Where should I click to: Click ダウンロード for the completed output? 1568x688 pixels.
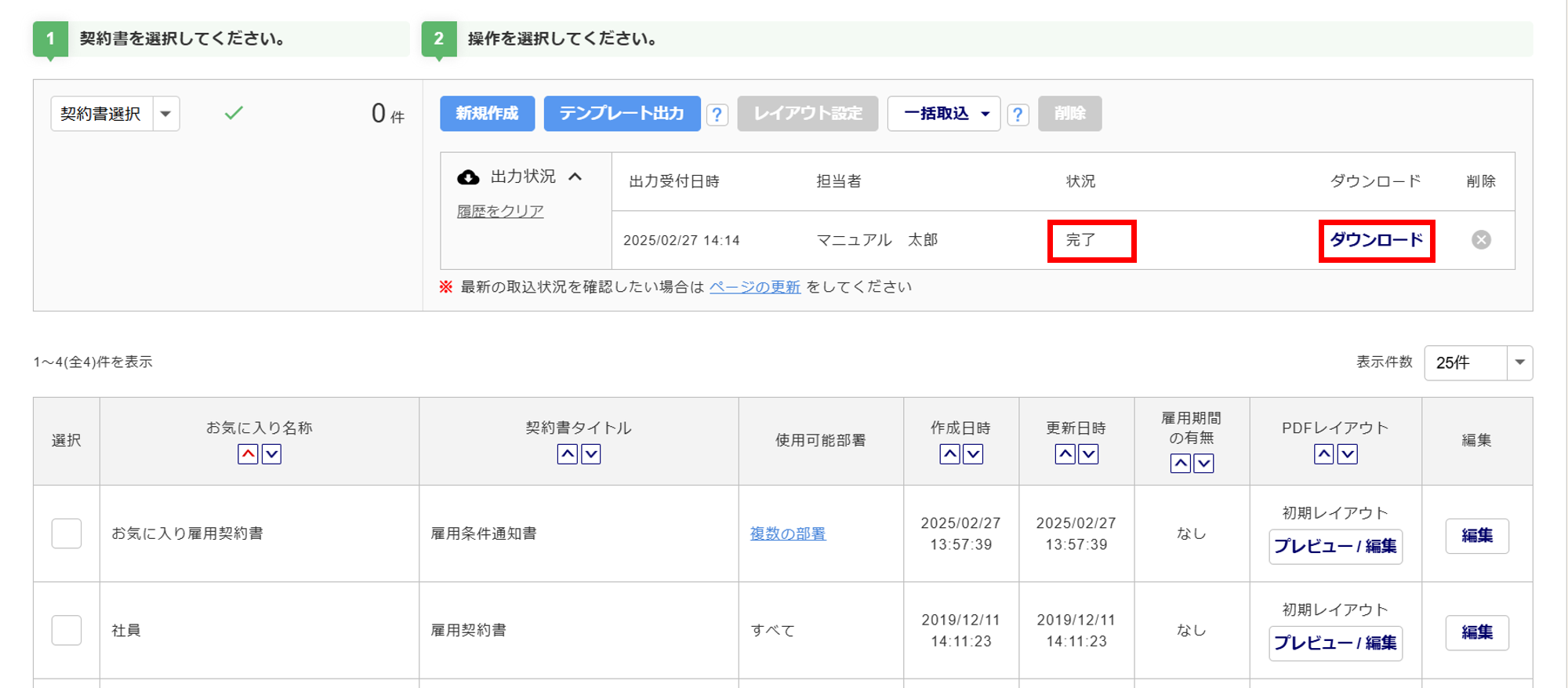click(1376, 240)
